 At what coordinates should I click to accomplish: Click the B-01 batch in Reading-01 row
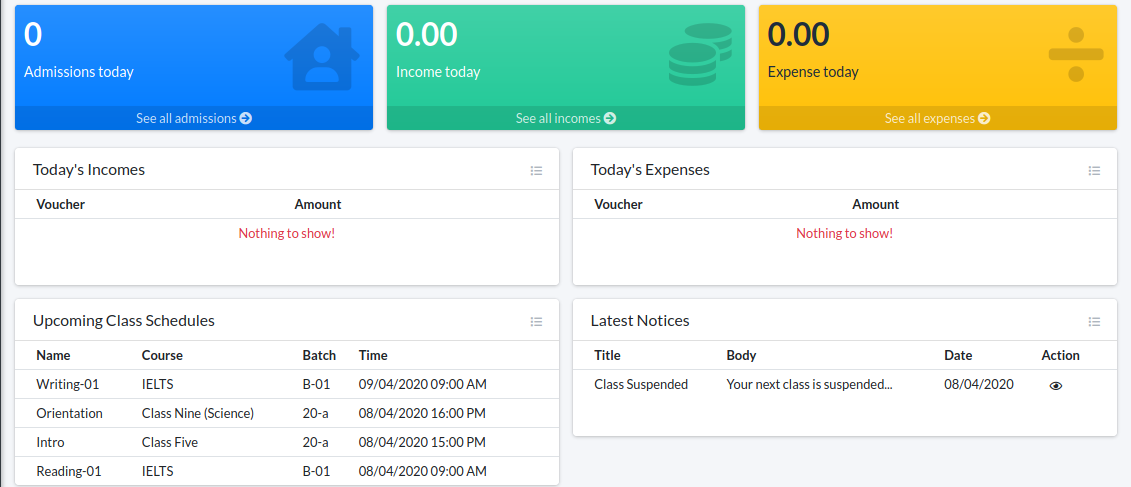pos(316,471)
